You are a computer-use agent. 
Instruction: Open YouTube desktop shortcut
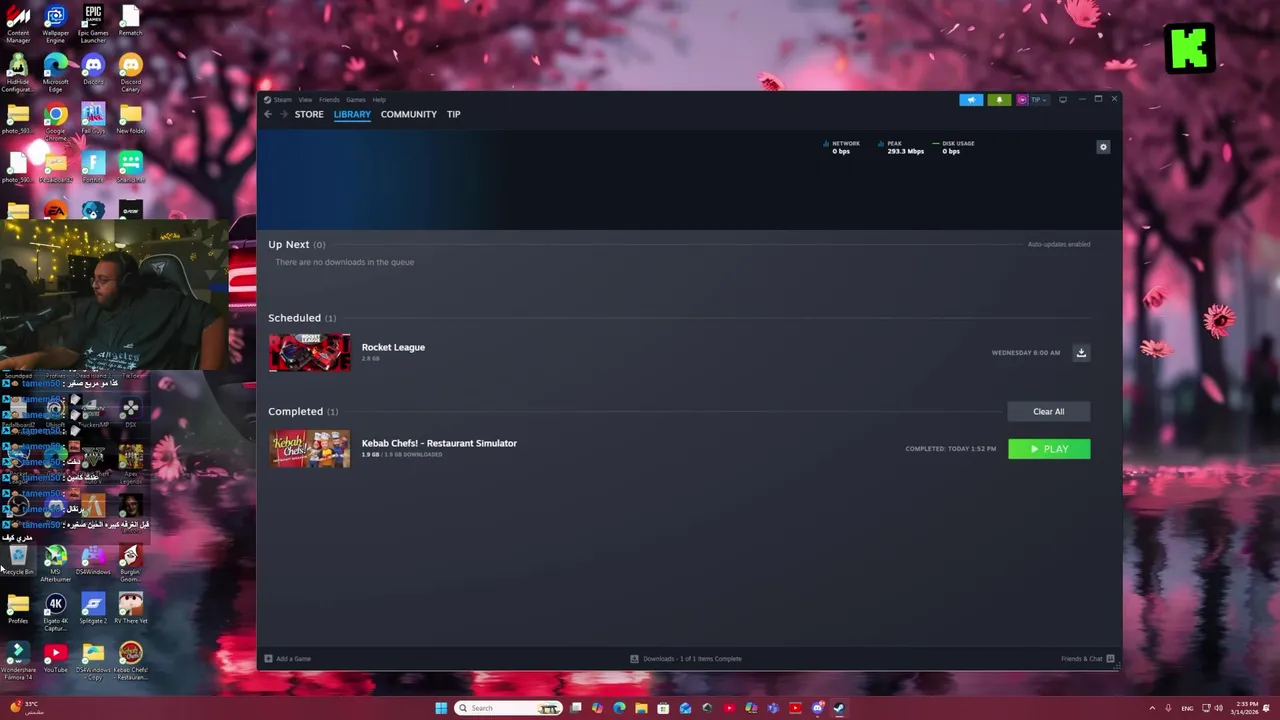[55, 658]
